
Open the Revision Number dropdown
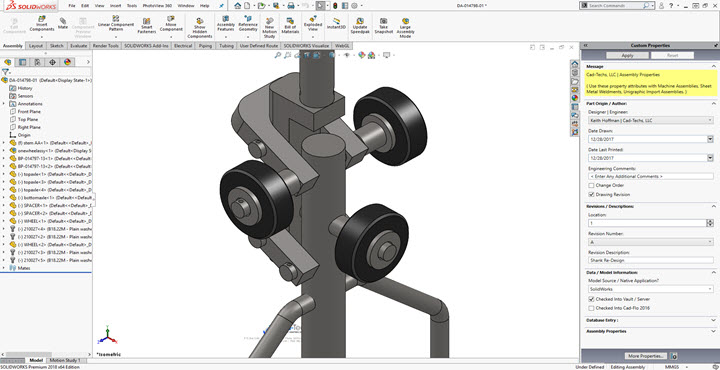pos(650,241)
